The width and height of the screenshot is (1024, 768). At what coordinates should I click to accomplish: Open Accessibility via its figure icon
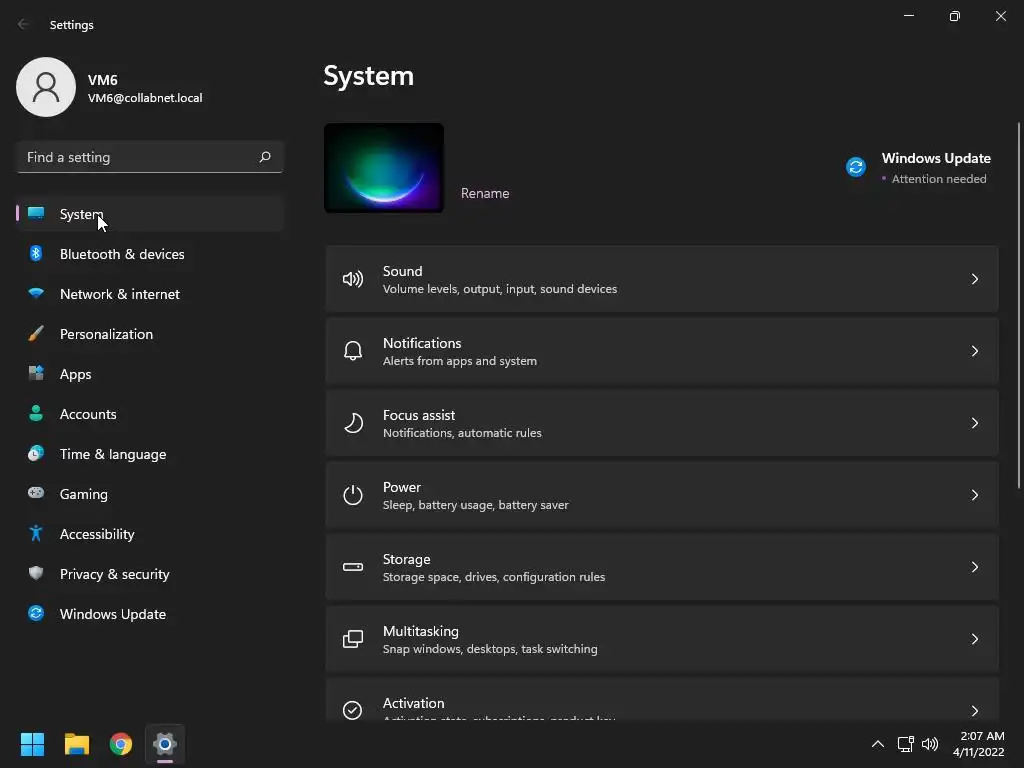(36, 534)
